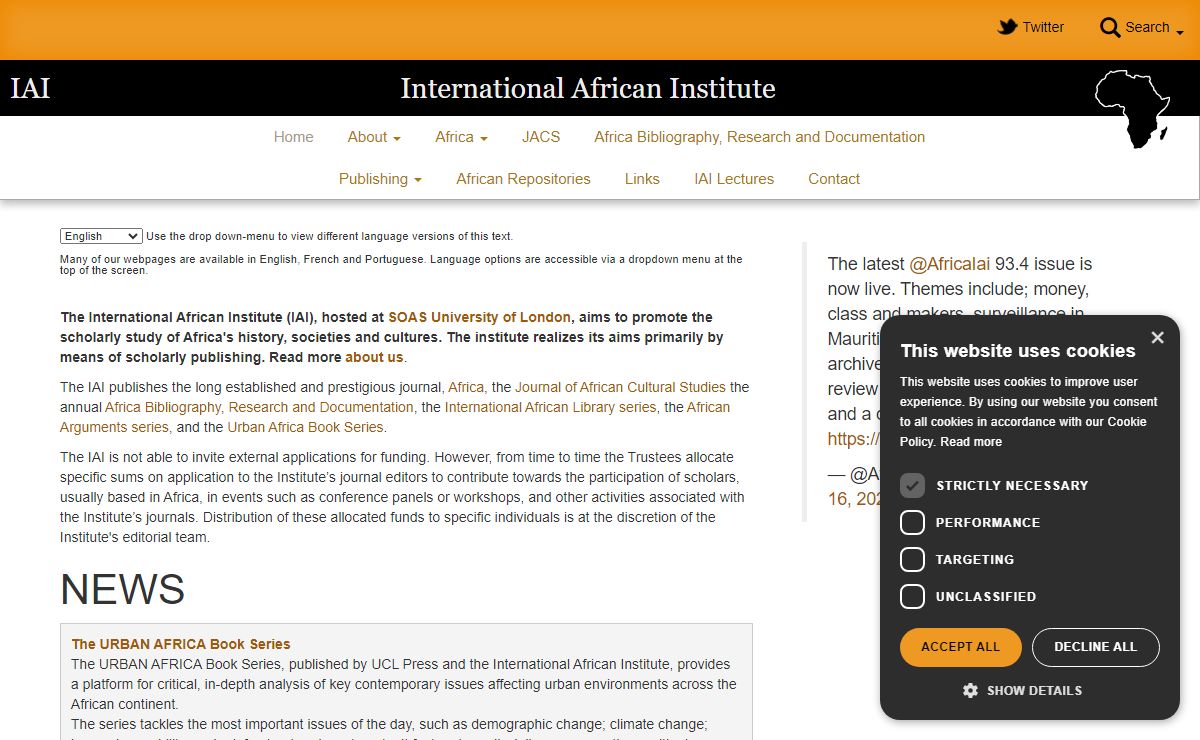The width and height of the screenshot is (1200, 740).
Task: Open the African Repositories menu item
Action: pos(523,179)
